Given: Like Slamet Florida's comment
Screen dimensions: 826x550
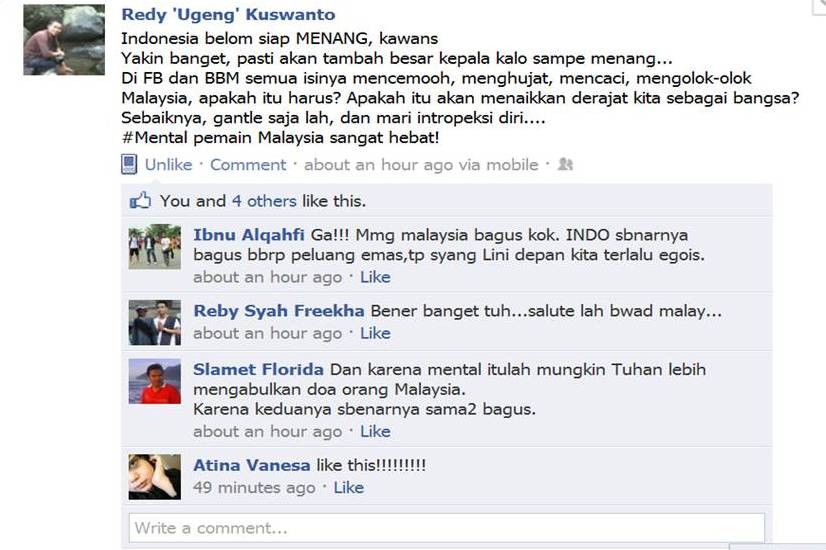Looking at the screenshot, I should point(375,431).
